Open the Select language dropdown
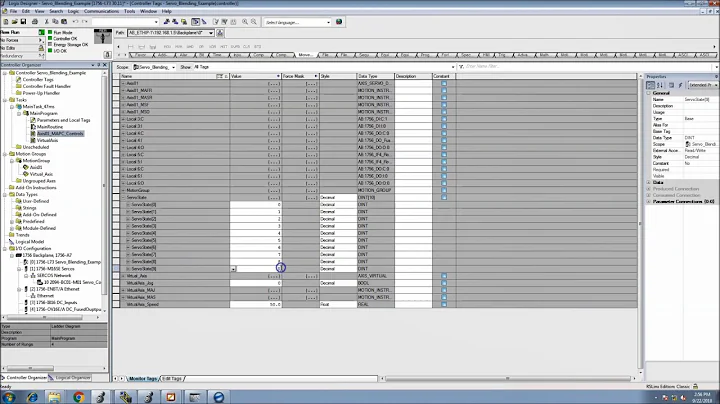 coord(328,22)
